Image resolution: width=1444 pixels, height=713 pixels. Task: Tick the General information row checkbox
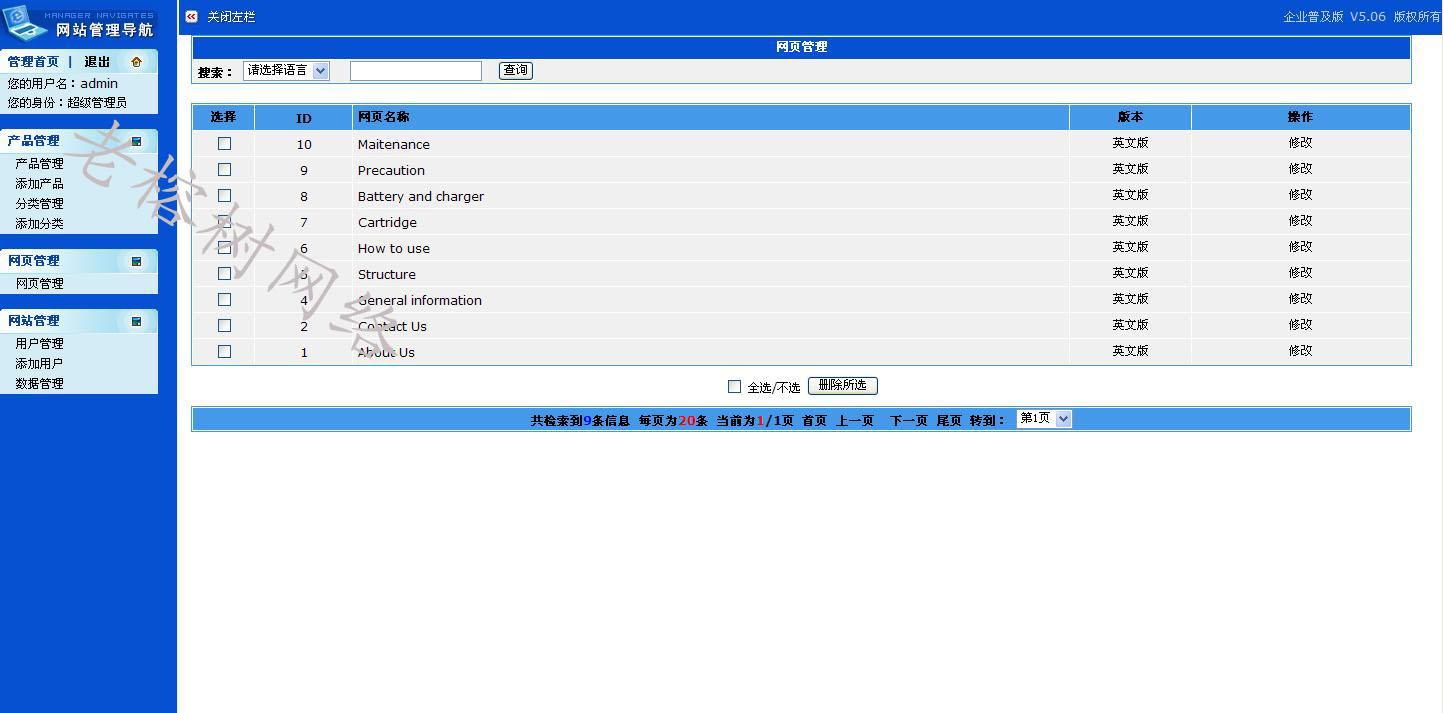pyautogui.click(x=224, y=300)
